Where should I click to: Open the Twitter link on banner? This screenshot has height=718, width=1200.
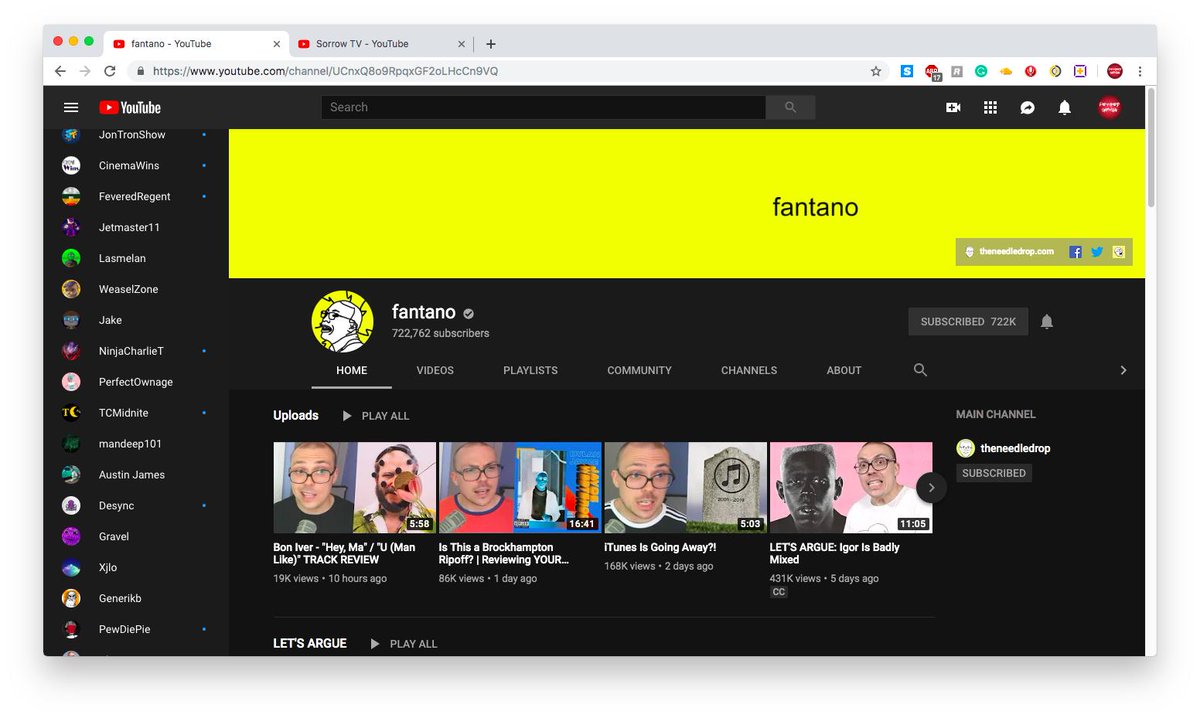pyautogui.click(x=1097, y=252)
